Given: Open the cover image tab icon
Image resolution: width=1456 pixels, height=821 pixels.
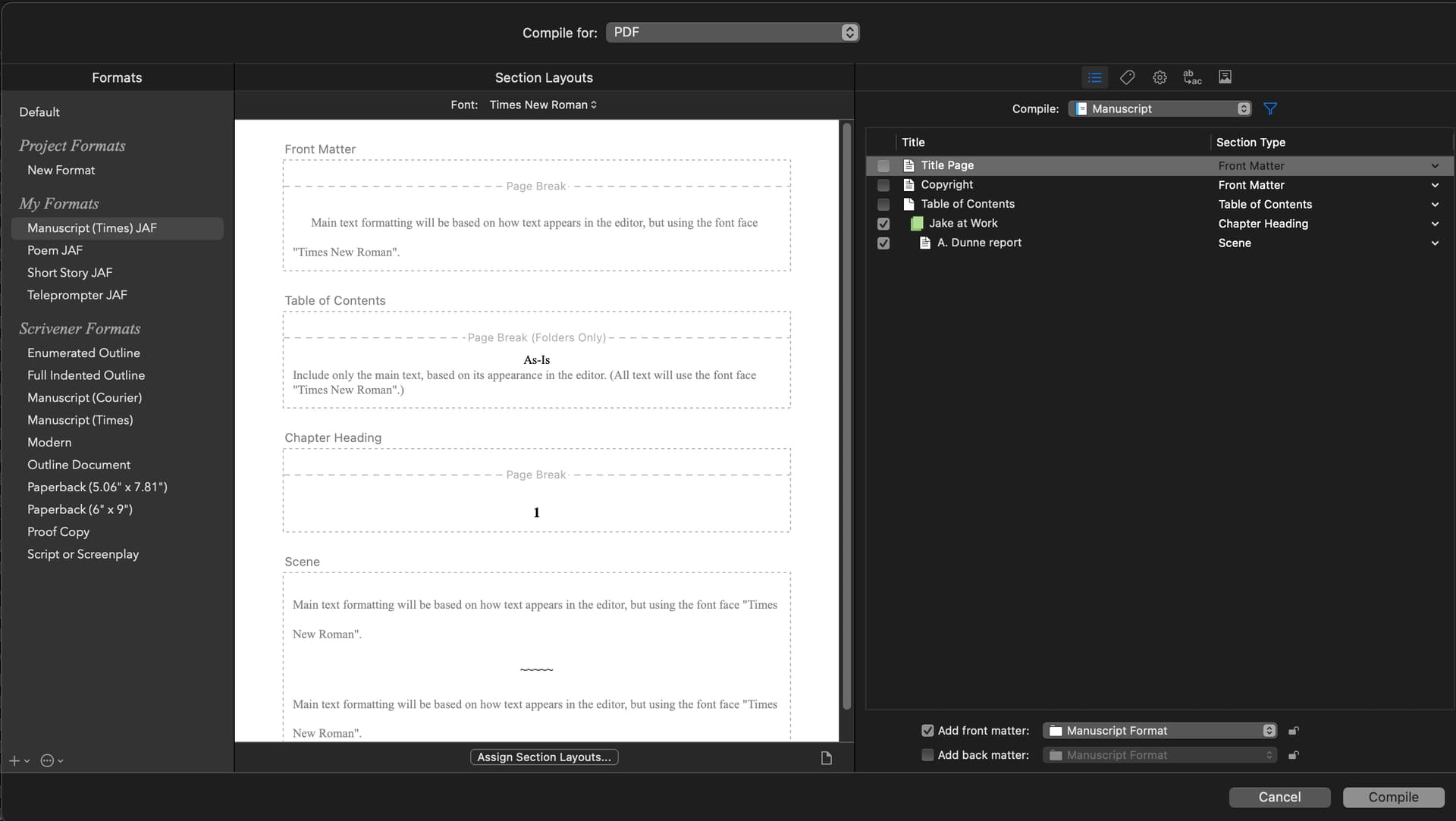Looking at the screenshot, I should [x=1225, y=77].
